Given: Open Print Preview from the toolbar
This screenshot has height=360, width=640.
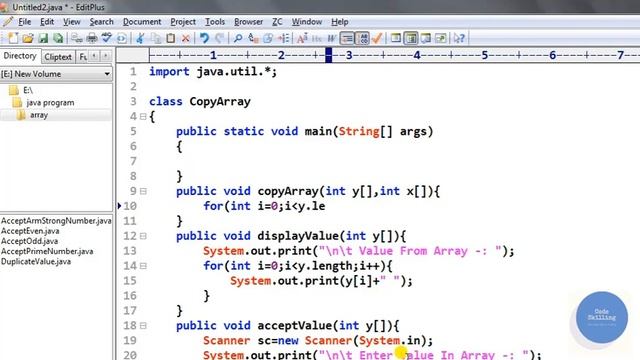Looking at the screenshot, I should (76, 38).
